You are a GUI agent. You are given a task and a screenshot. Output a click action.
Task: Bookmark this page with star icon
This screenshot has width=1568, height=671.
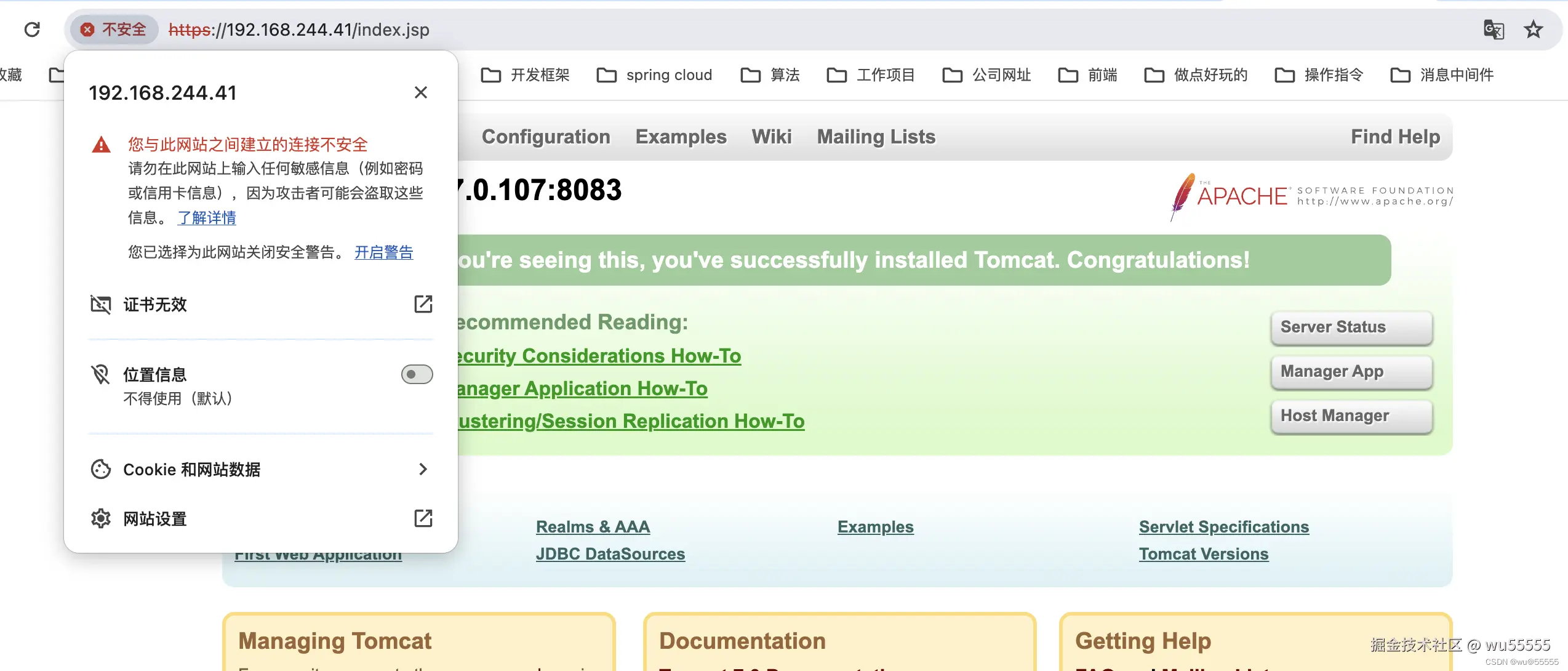(x=1533, y=30)
